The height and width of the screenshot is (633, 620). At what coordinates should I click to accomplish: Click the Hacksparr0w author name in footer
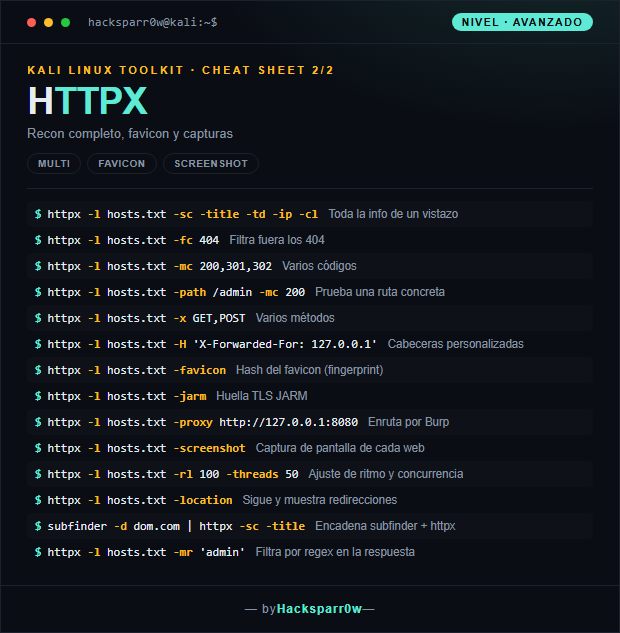click(319, 609)
